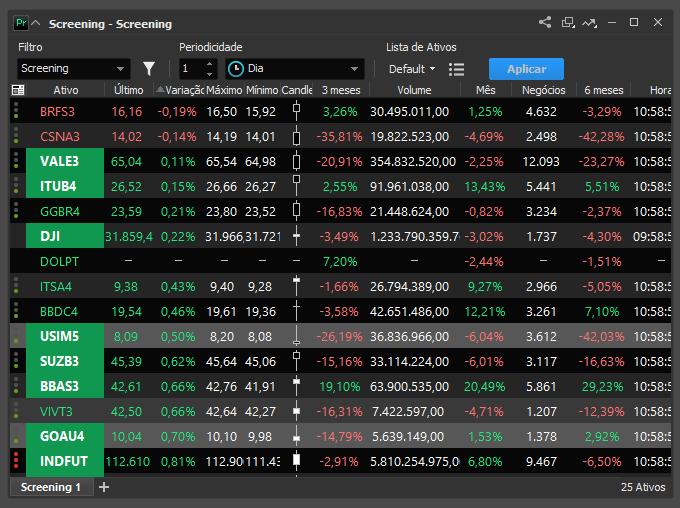Image resolution: width=680 pixels, height=508 pixels.
Task: Select the DOLPT ticker
Action: click(x=59, y=262)
